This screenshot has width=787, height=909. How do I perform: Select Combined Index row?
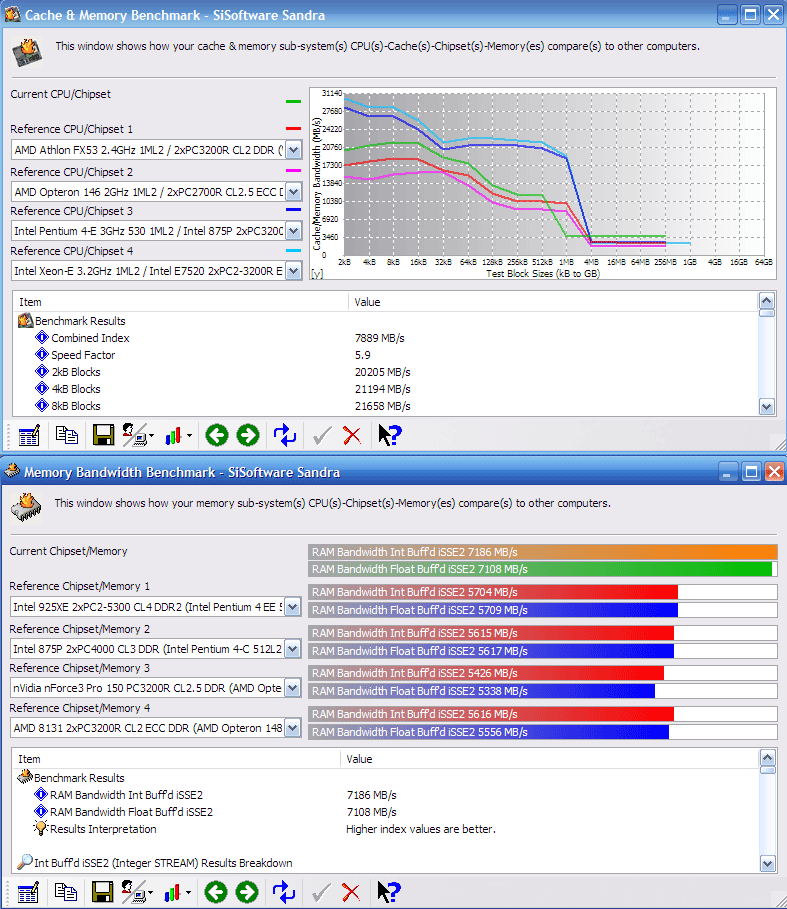click(385, 338)
